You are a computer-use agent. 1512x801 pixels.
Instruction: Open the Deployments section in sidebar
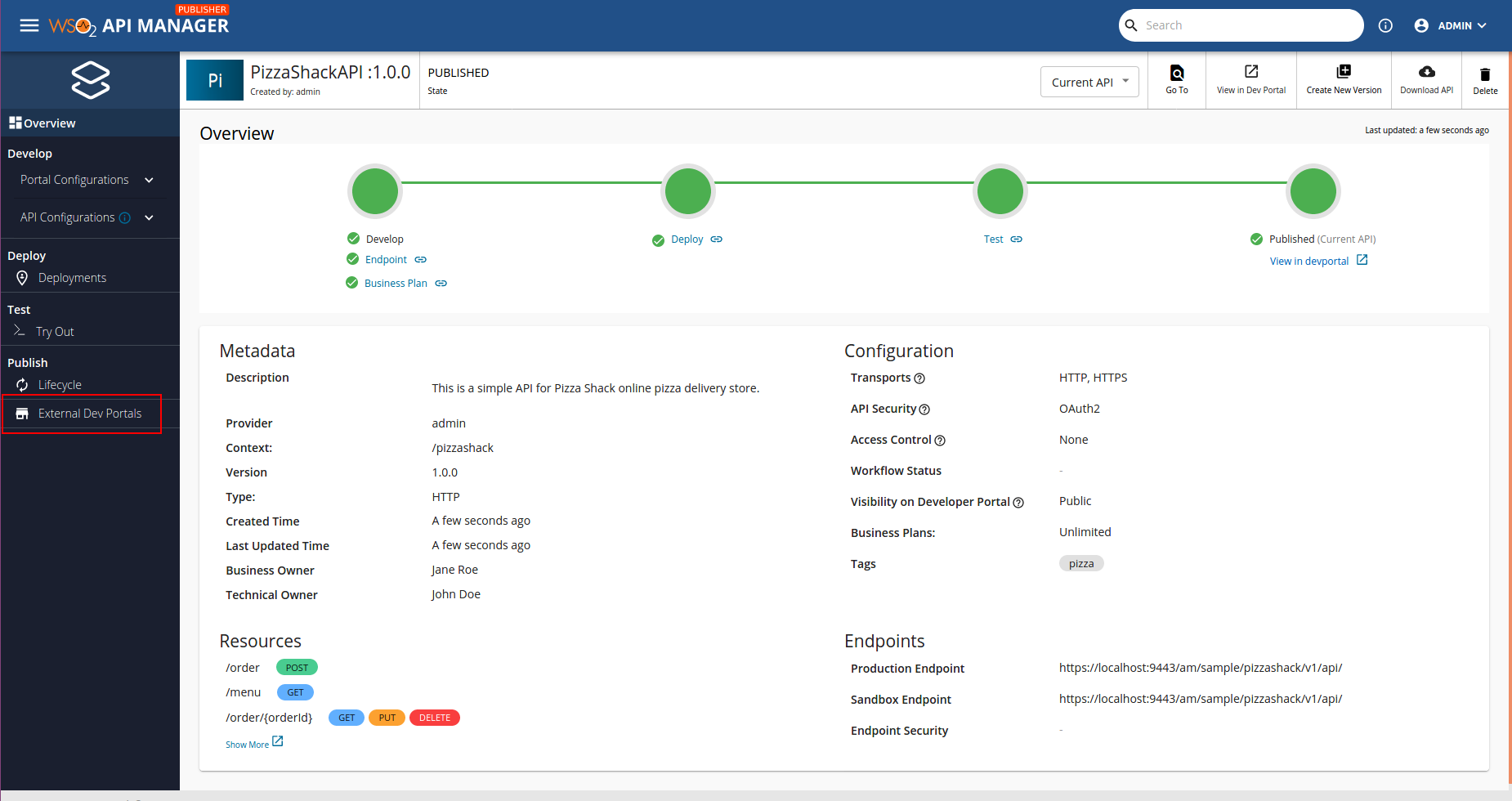[x=70, y=277]
